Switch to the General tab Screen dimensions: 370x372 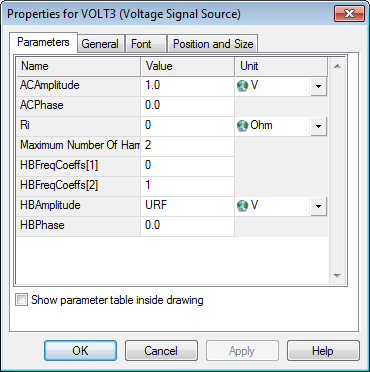(x=100, y=44)
